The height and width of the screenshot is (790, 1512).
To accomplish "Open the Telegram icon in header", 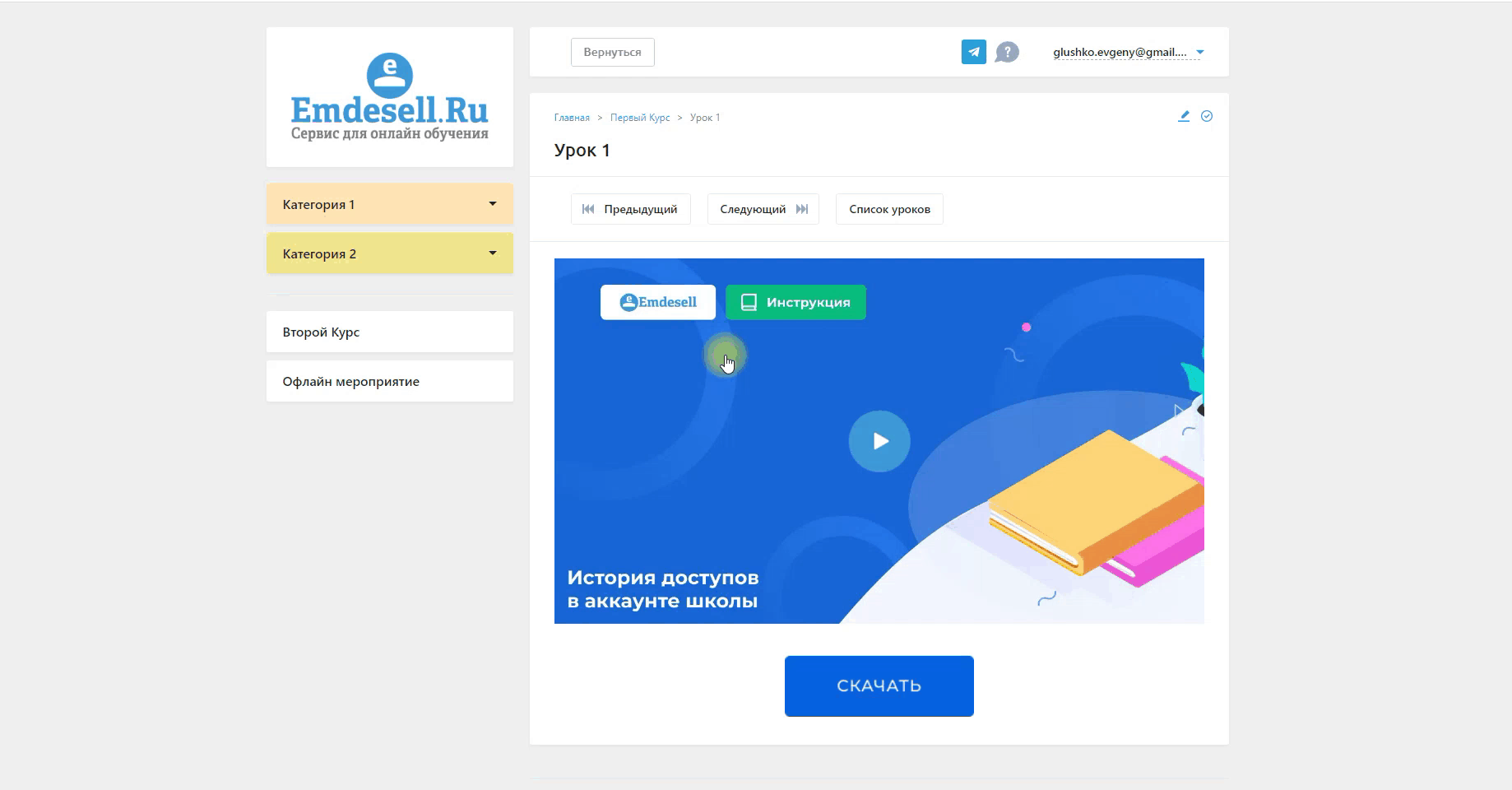I will point(973,52).
